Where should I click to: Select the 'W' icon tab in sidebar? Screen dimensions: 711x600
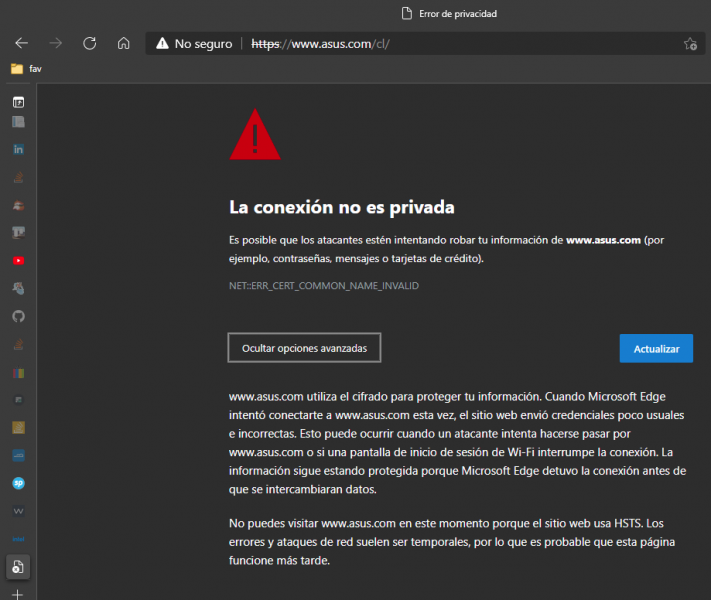click(x=18, y=511)
